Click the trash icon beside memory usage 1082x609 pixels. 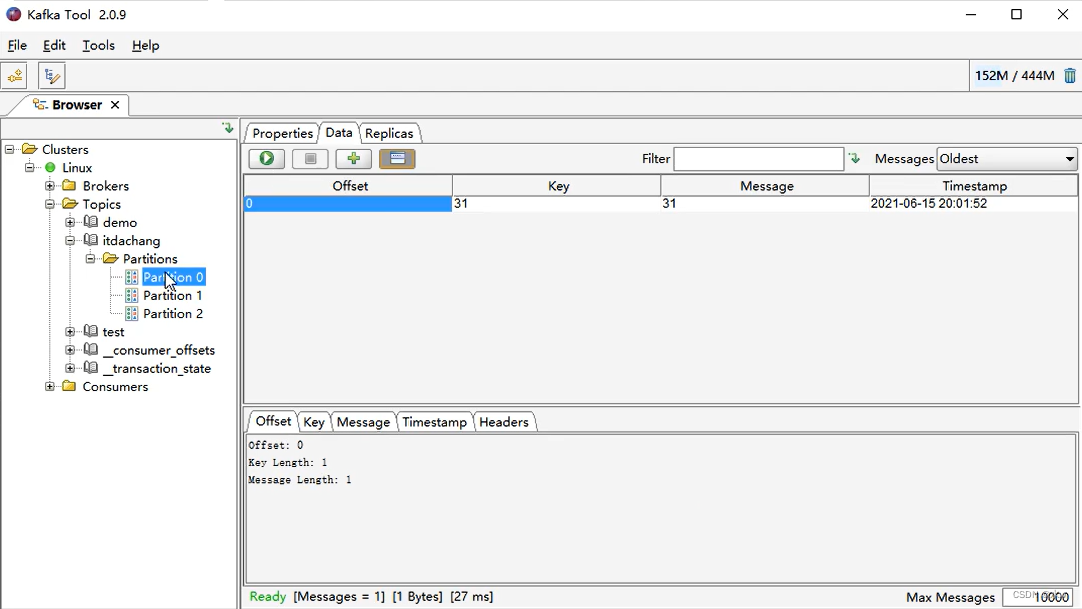1070,75
